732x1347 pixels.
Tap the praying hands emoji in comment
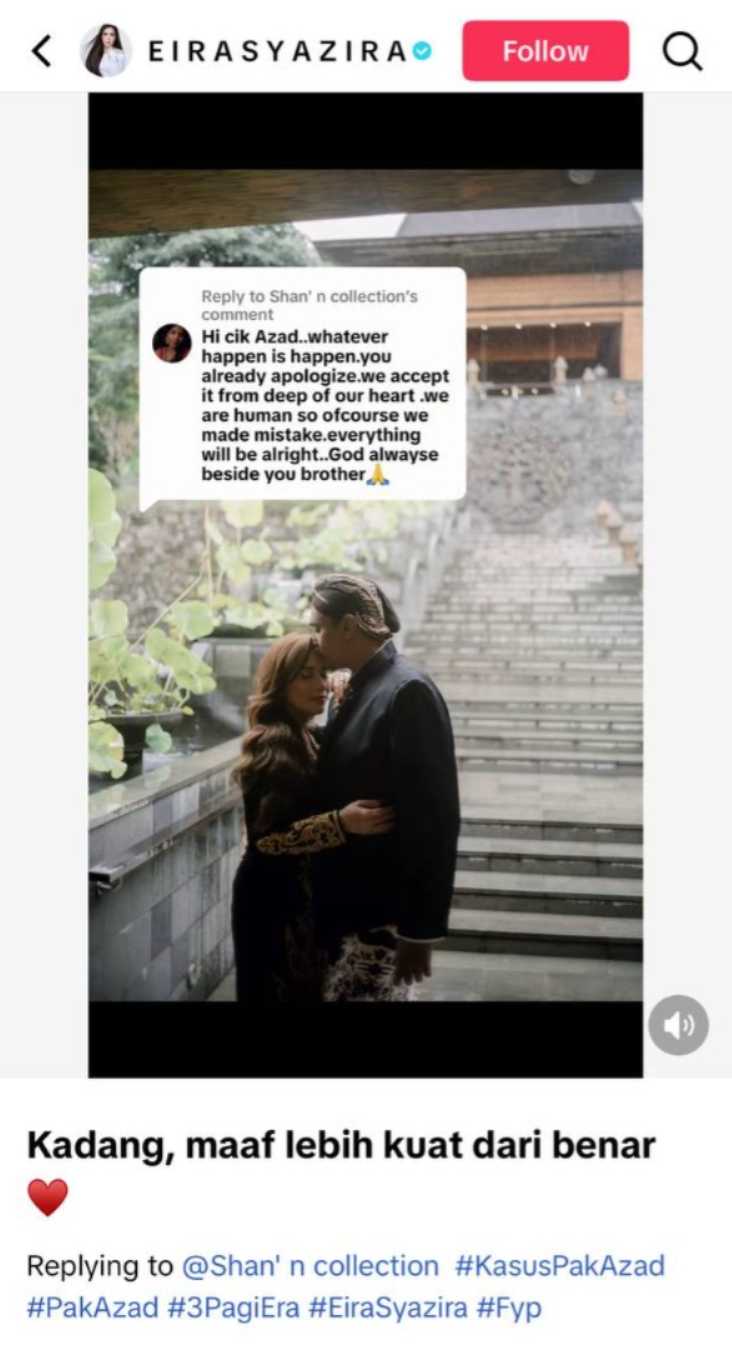coord(378,475)
